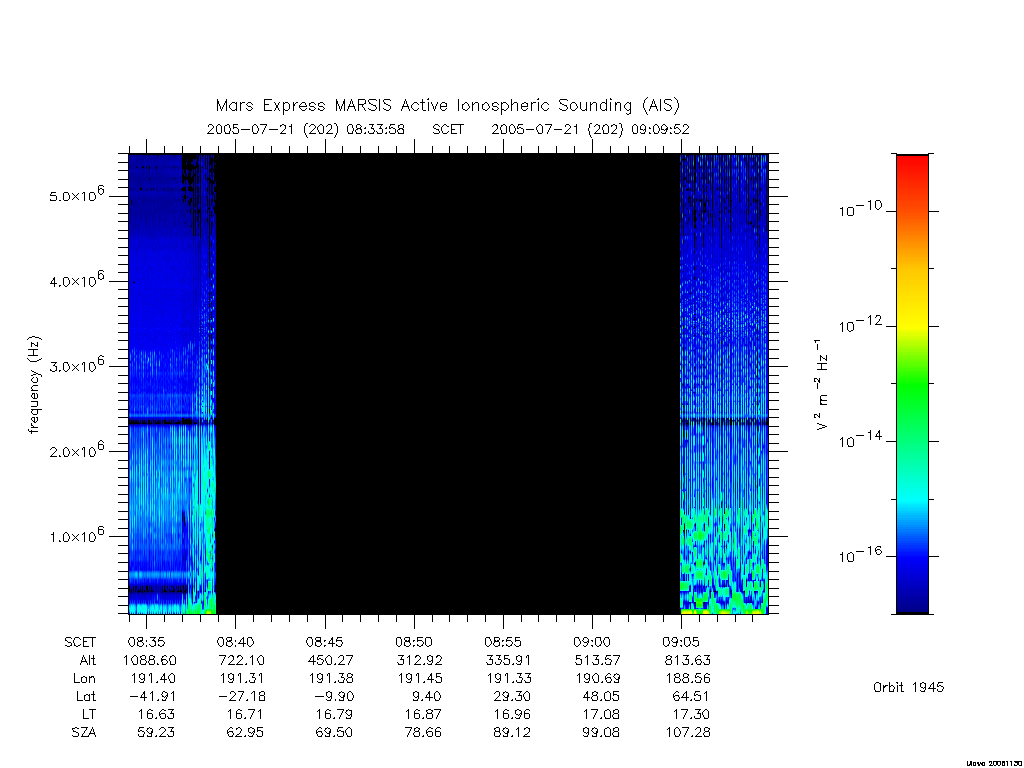Viewport: 1024px width, 768px height.
Task: Click latitude value -27.18
Action: (x=242, y=696)
